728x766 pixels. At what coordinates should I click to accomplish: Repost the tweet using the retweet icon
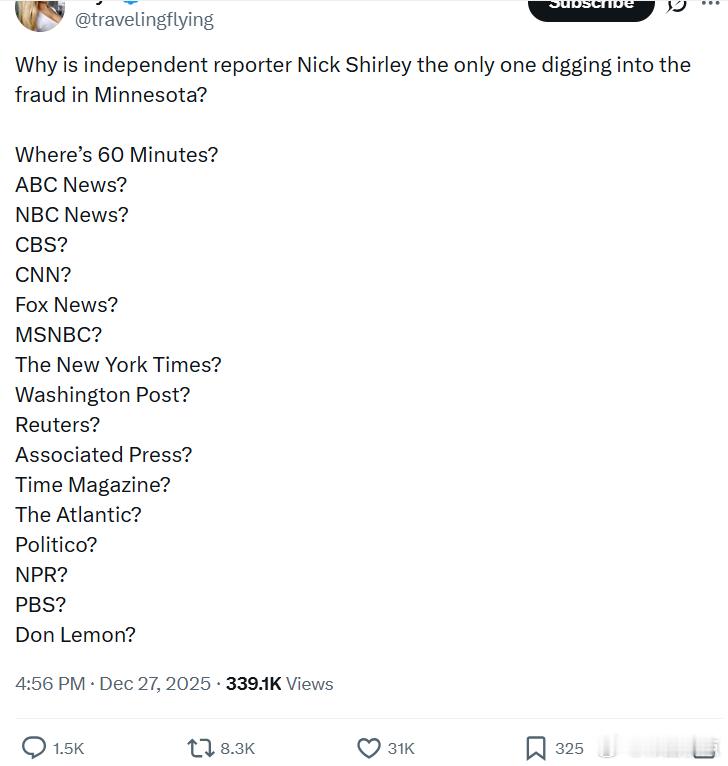point(200,748)
